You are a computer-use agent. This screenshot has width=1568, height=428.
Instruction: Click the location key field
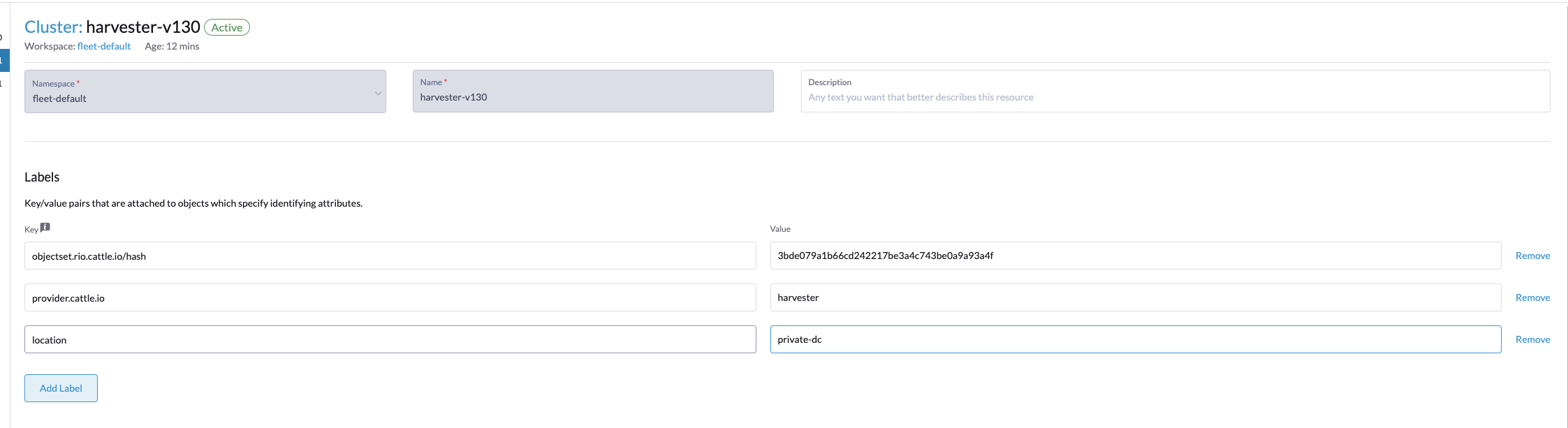(x=390, y=340)
